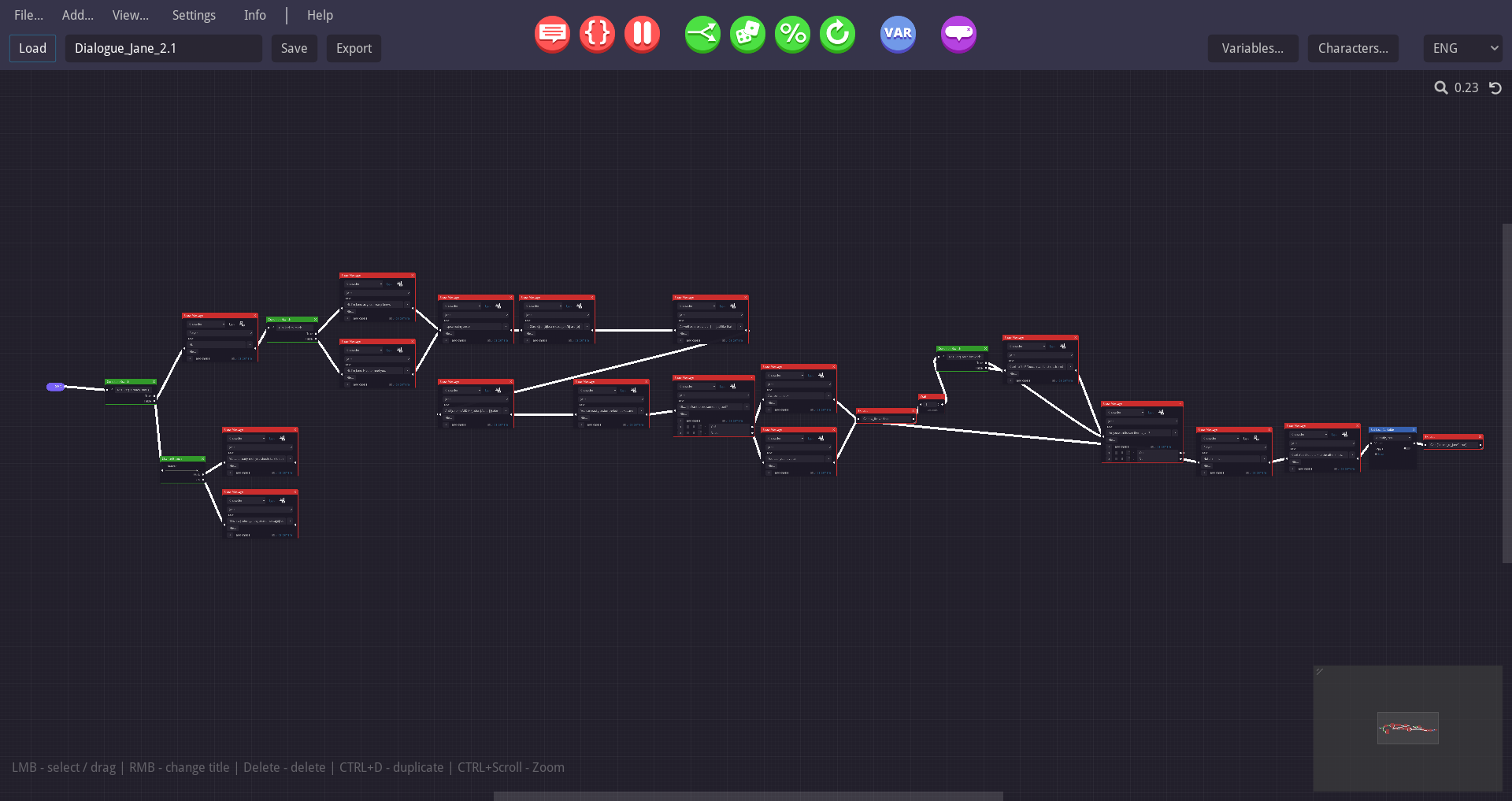The image size is (1512, 801).
Task: Toggle BBCODE on the rightmost Show Message node
Action: coord(1292,469)
